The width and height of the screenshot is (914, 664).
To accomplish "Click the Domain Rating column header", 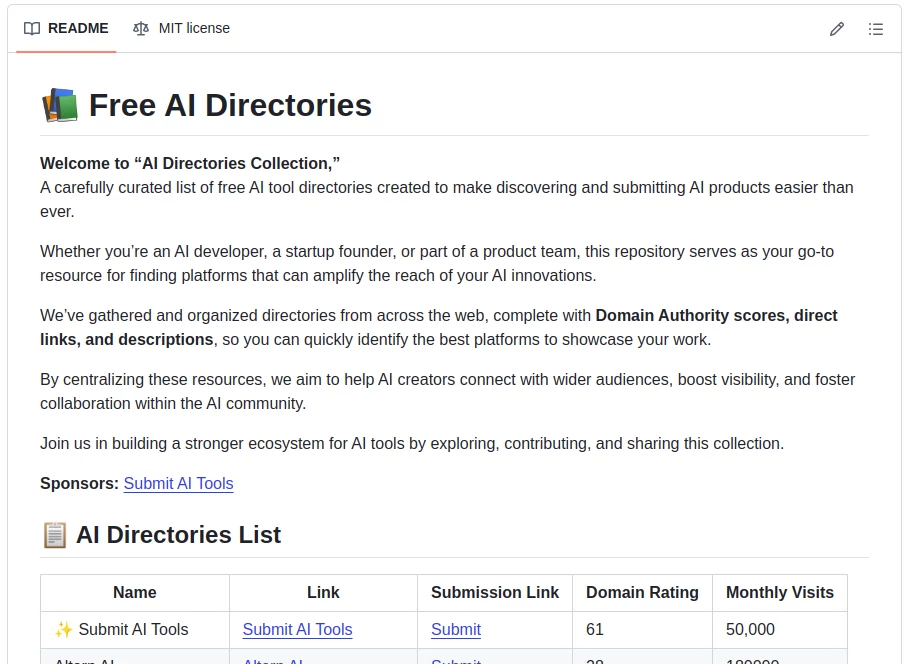I will click(x=642, y=592).
